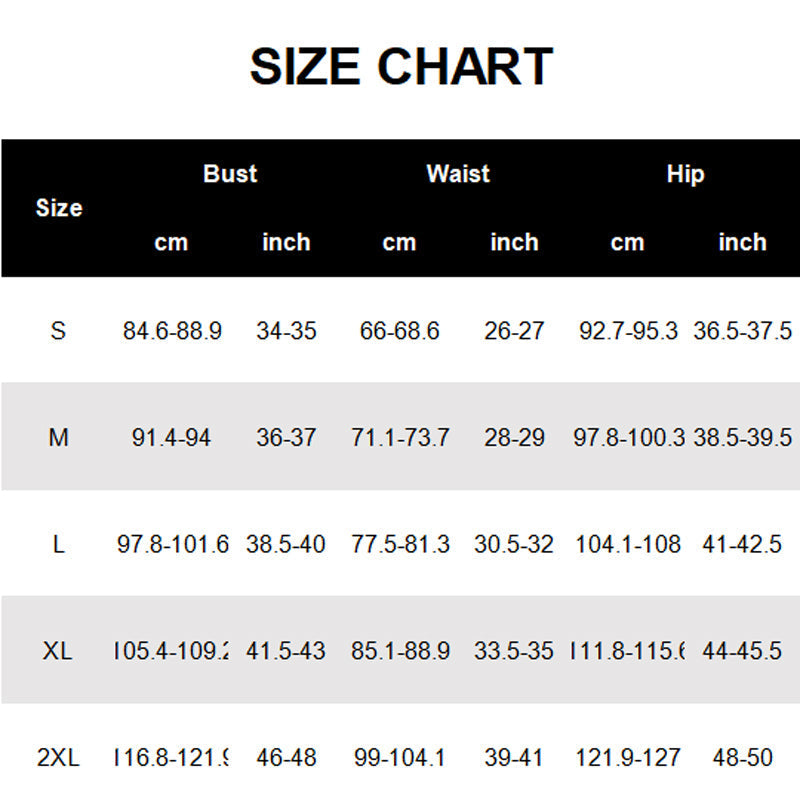The width and height of the screenshot is (800, 800).
Task: Click the SIZE CHART title
Action: (x=400, y=67)
